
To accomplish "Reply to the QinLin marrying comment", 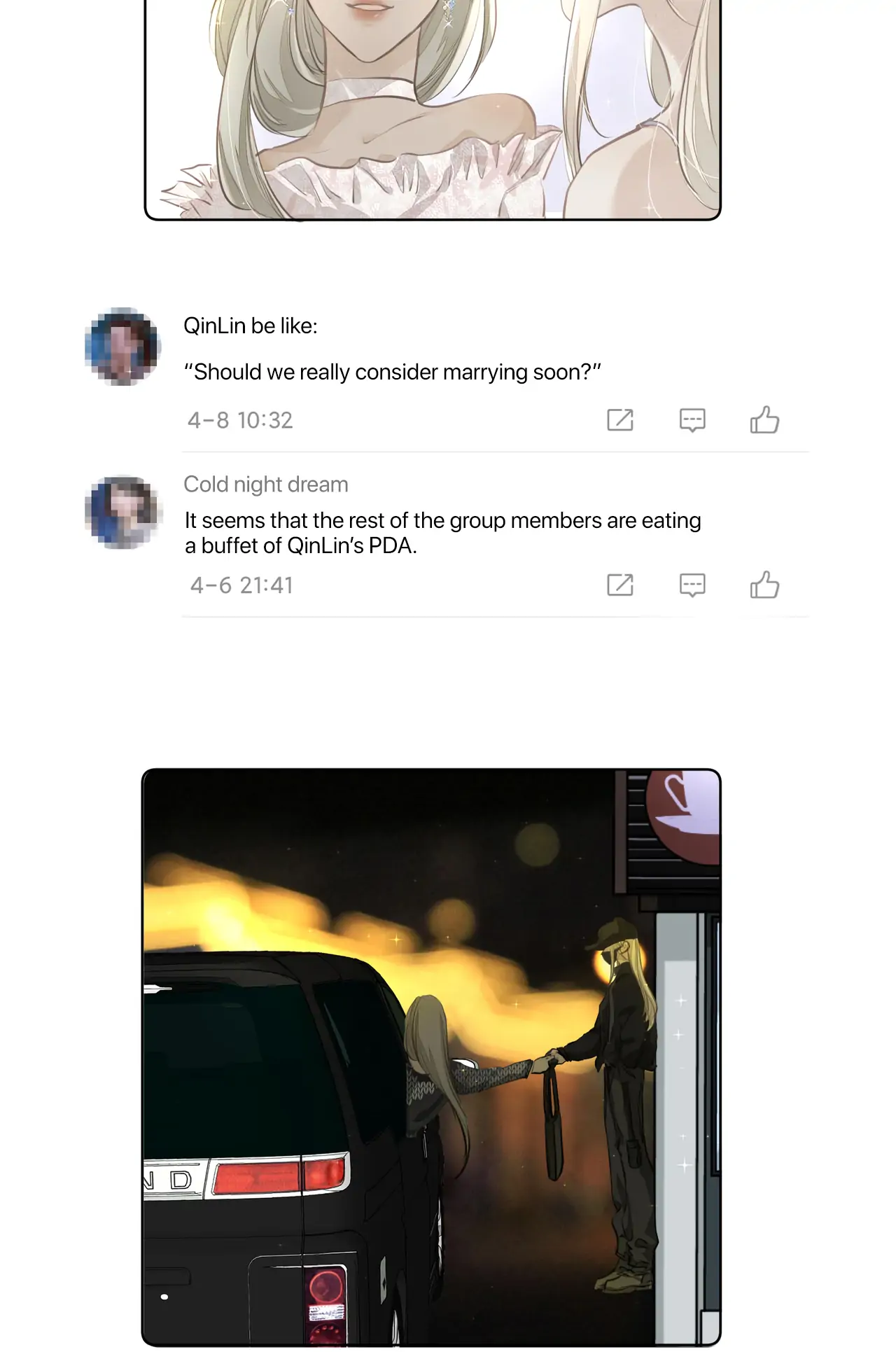I will point(692,420).
